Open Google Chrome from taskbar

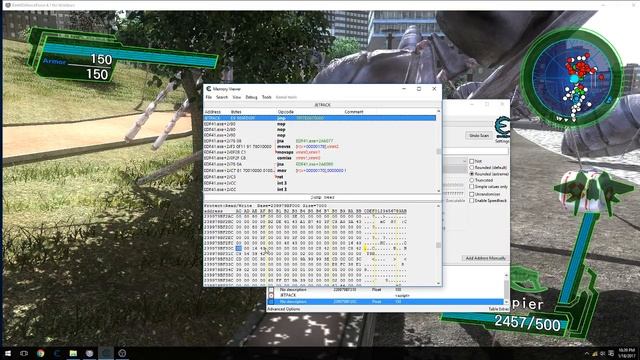(x=40, y=353)
